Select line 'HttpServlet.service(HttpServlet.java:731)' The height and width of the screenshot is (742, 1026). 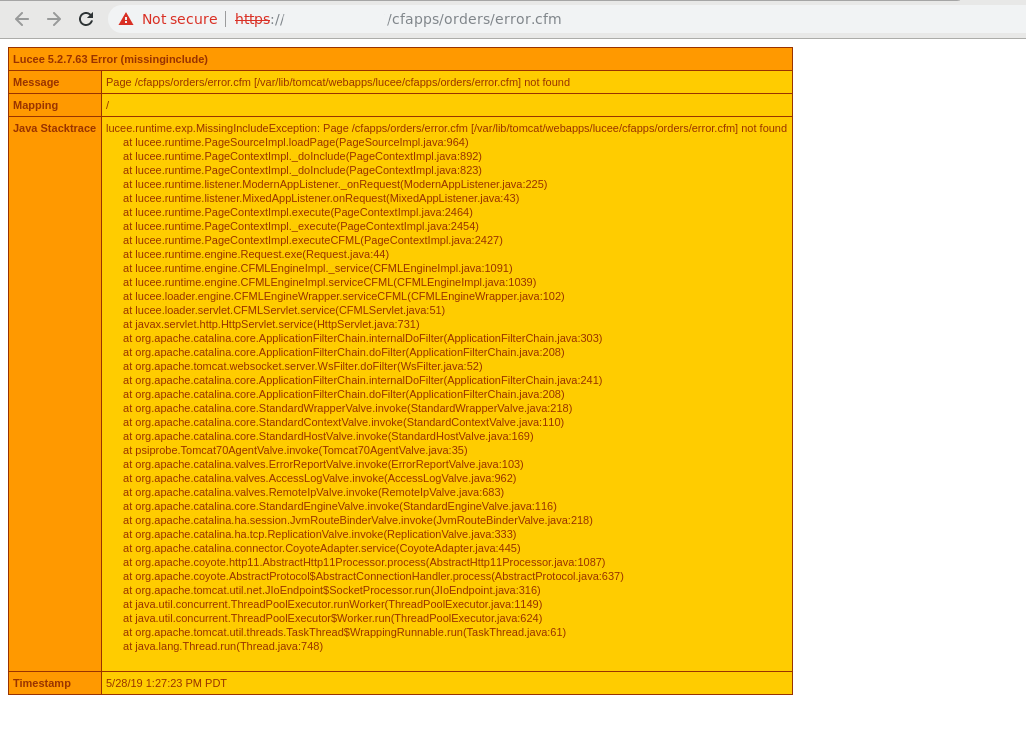tap(271, 324)
